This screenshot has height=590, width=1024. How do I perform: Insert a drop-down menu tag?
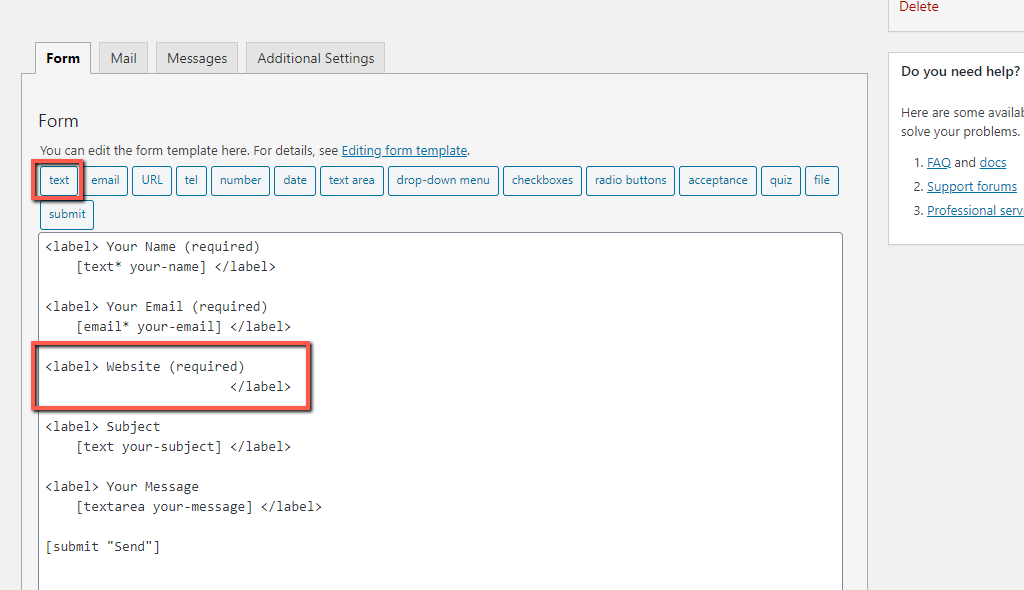443,180
